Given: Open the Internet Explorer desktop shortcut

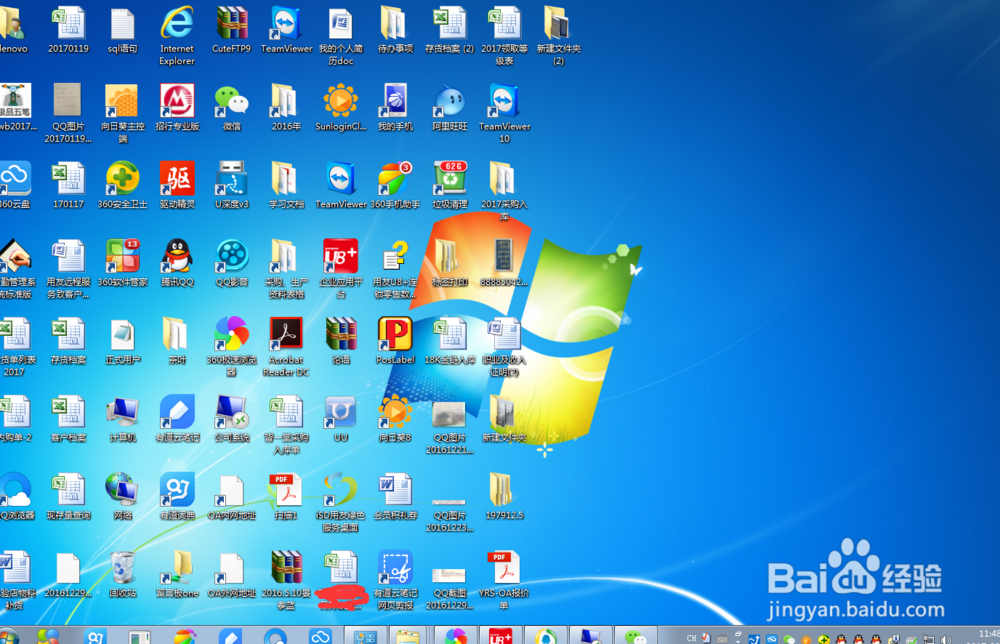Looking at the screenshot, I should click(177, 36).
